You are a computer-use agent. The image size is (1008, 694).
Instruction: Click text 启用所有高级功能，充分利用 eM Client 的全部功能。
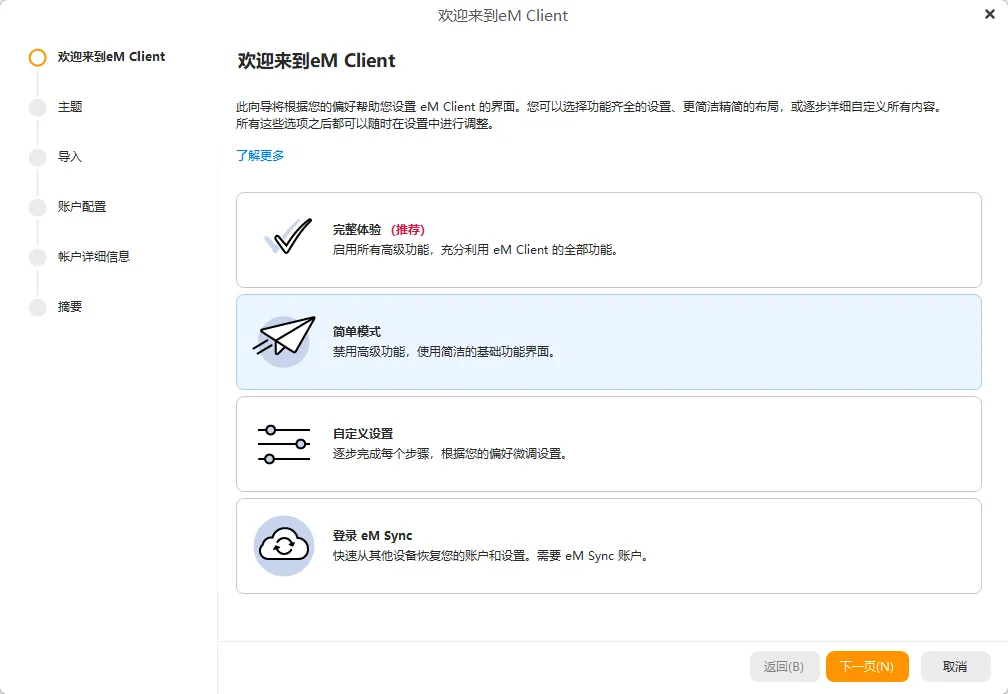coord(476,250)
